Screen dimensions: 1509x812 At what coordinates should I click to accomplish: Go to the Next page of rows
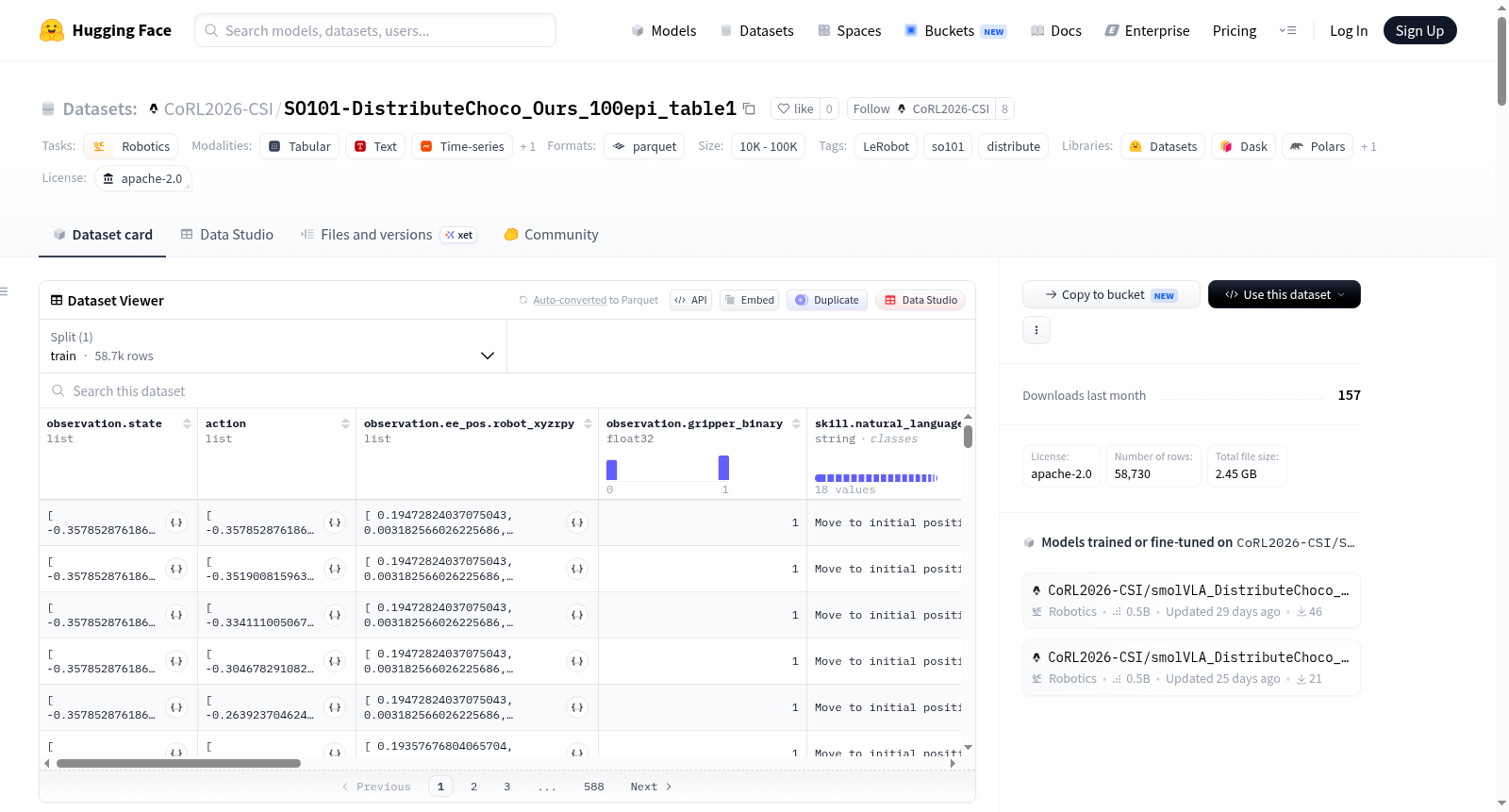pos(651,787)
